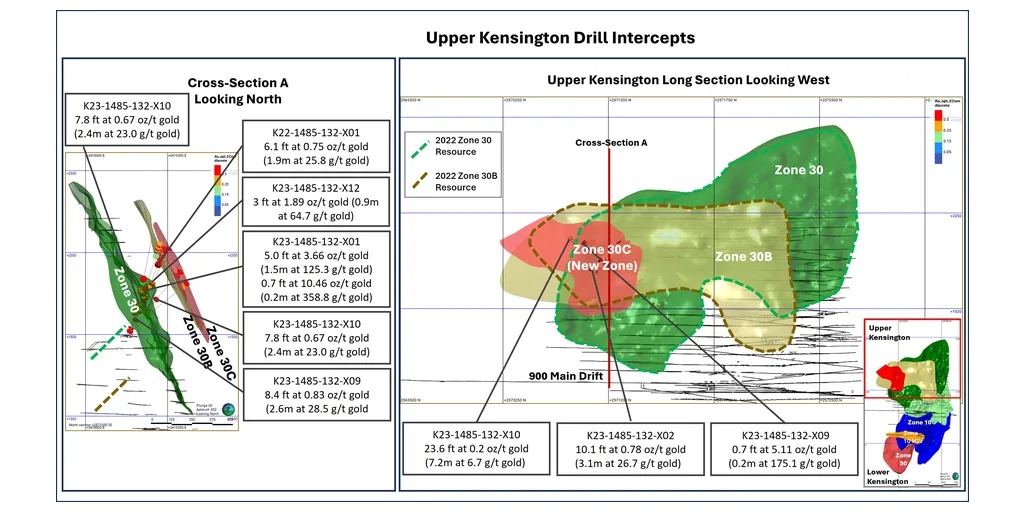Click the brown dashed line icon in the long section legend
The image size is (1024, 512).
coord(419,182)
